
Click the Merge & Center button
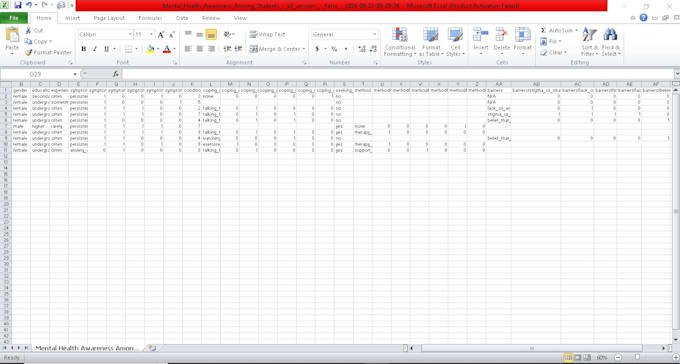(277, 49)
